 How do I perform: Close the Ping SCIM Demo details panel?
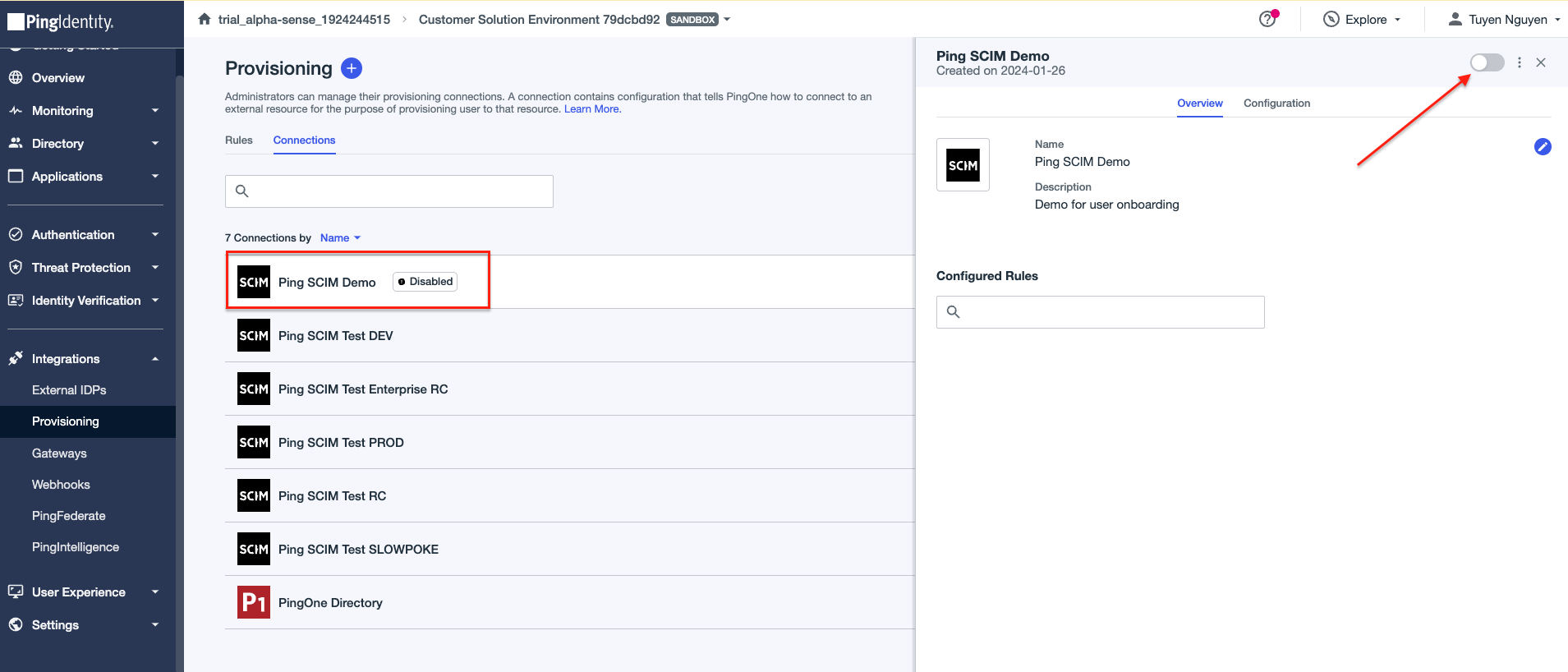coord(1541,62)
